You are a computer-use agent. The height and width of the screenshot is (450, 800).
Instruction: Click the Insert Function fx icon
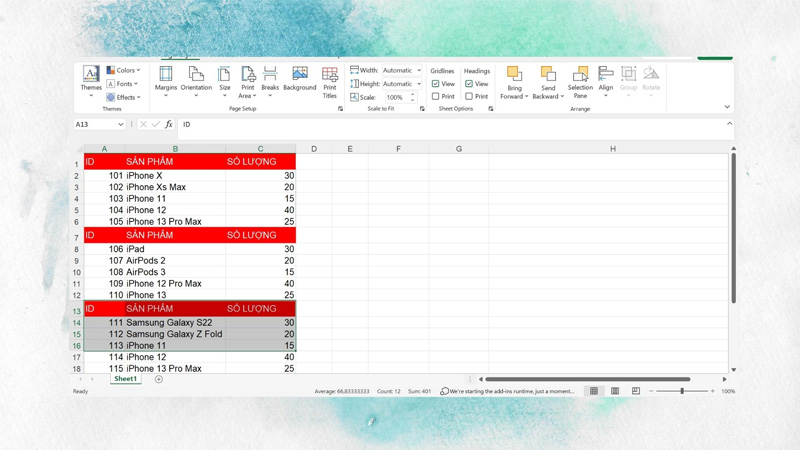(168, 124)
